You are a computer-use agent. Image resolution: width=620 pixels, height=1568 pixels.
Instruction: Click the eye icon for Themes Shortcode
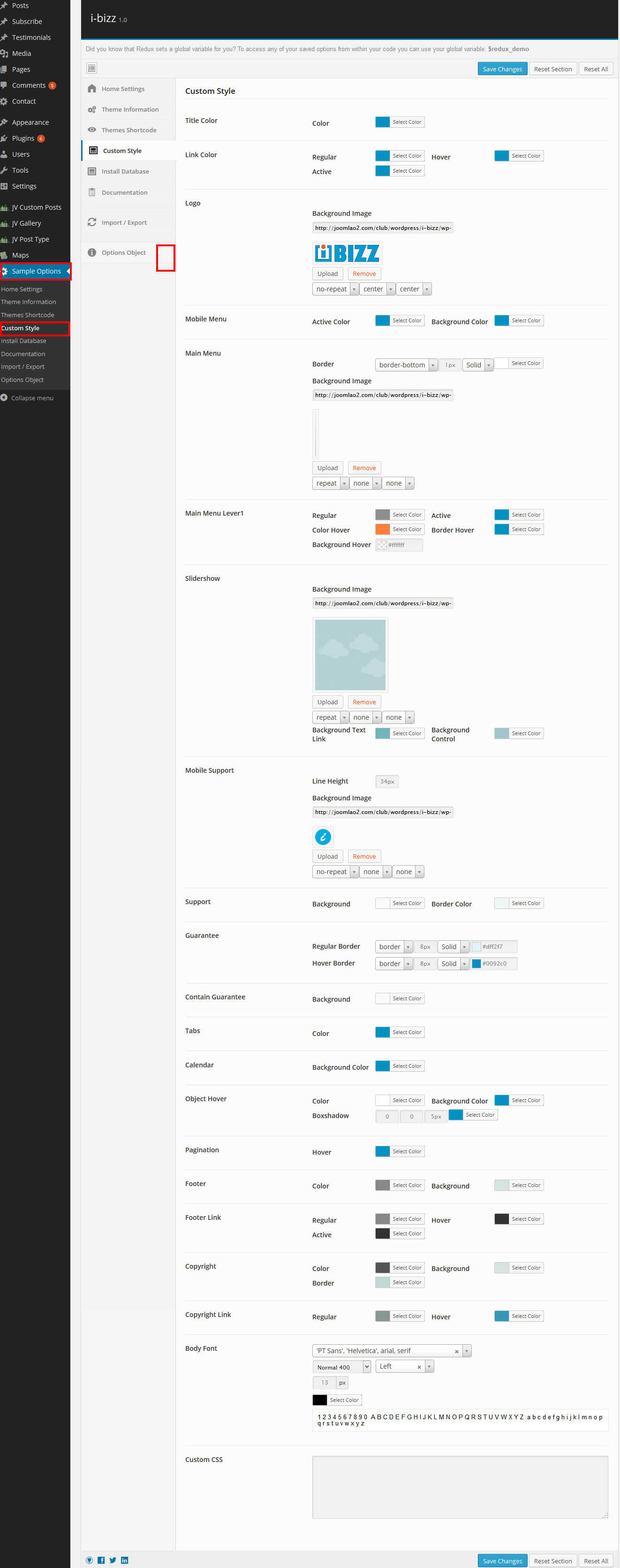[x=92, y=129]
